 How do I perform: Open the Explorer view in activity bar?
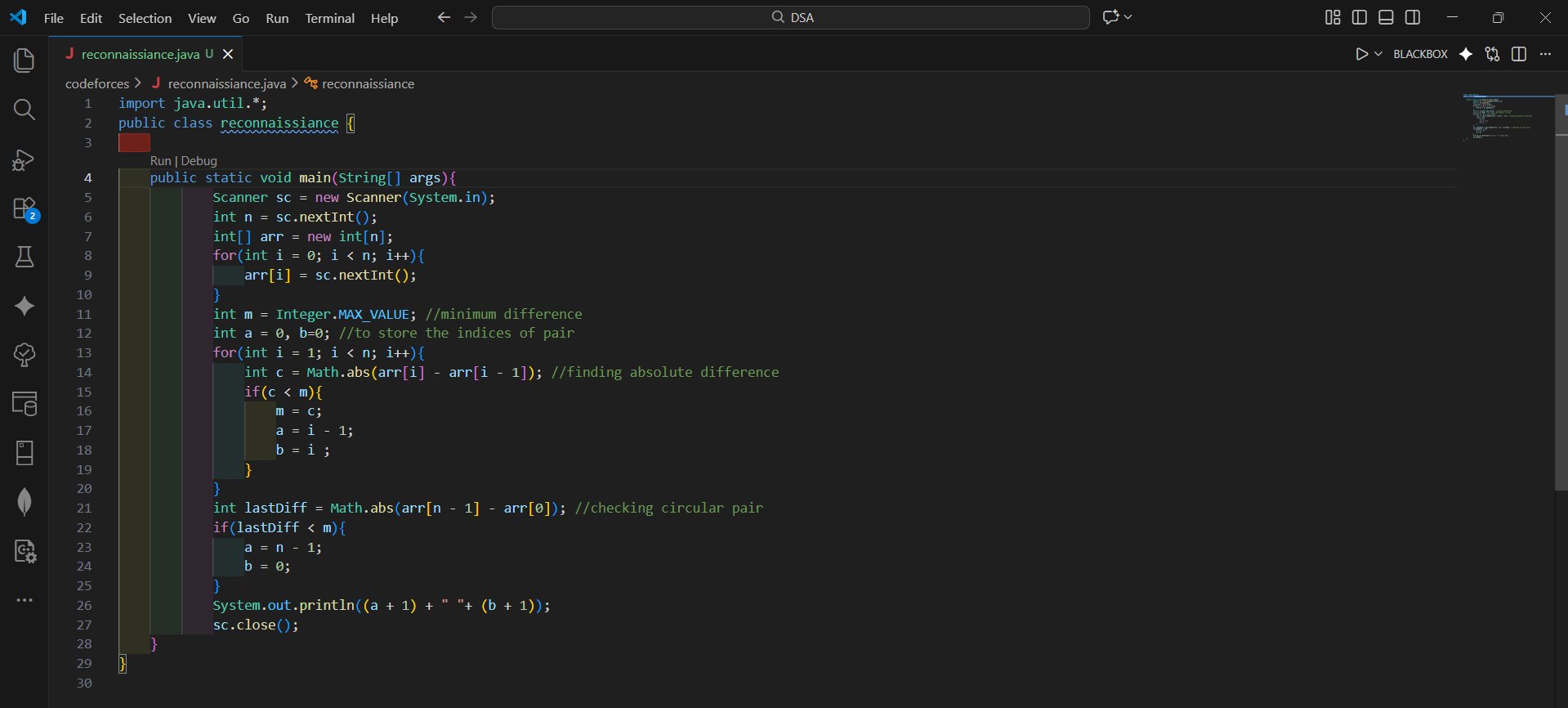coord(25,60)
